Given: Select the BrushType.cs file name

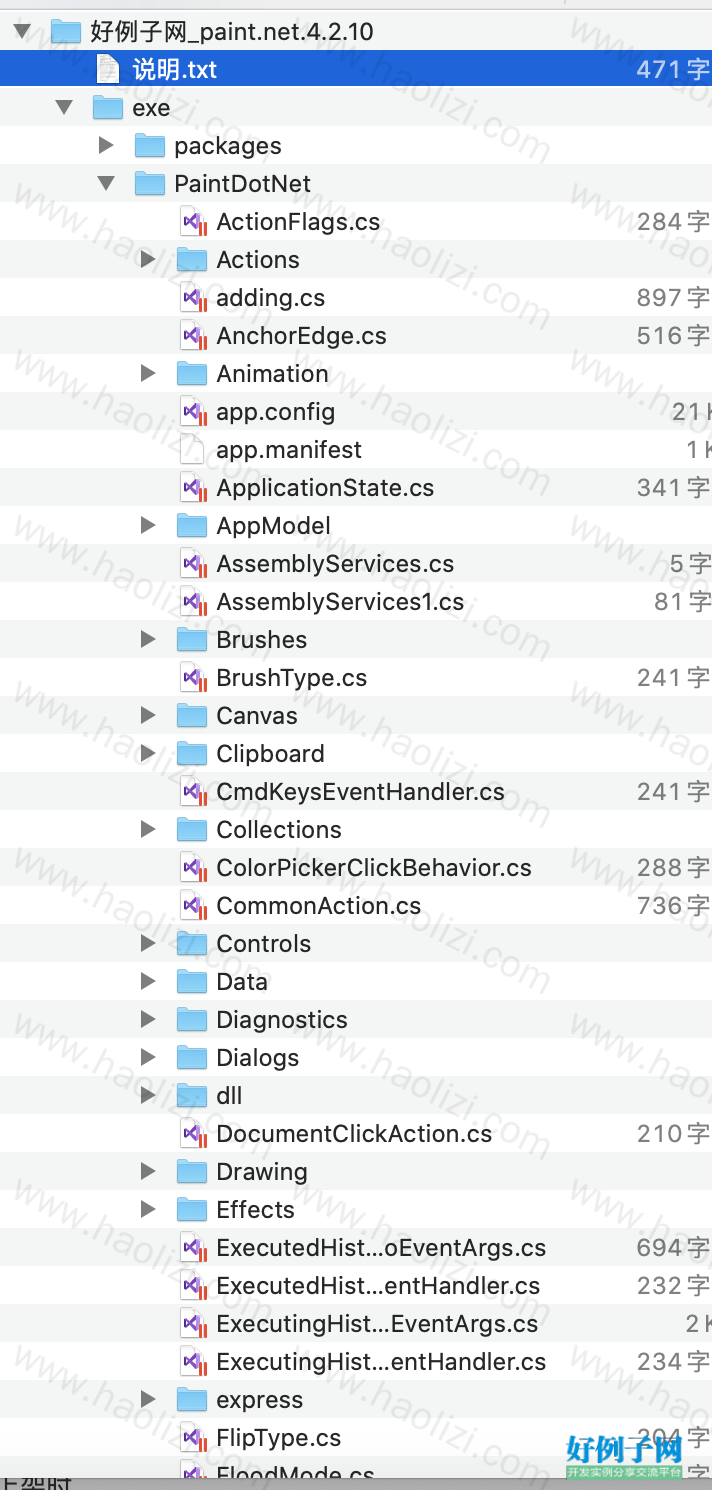Looking at the screenshot, I should coord(291,678).
